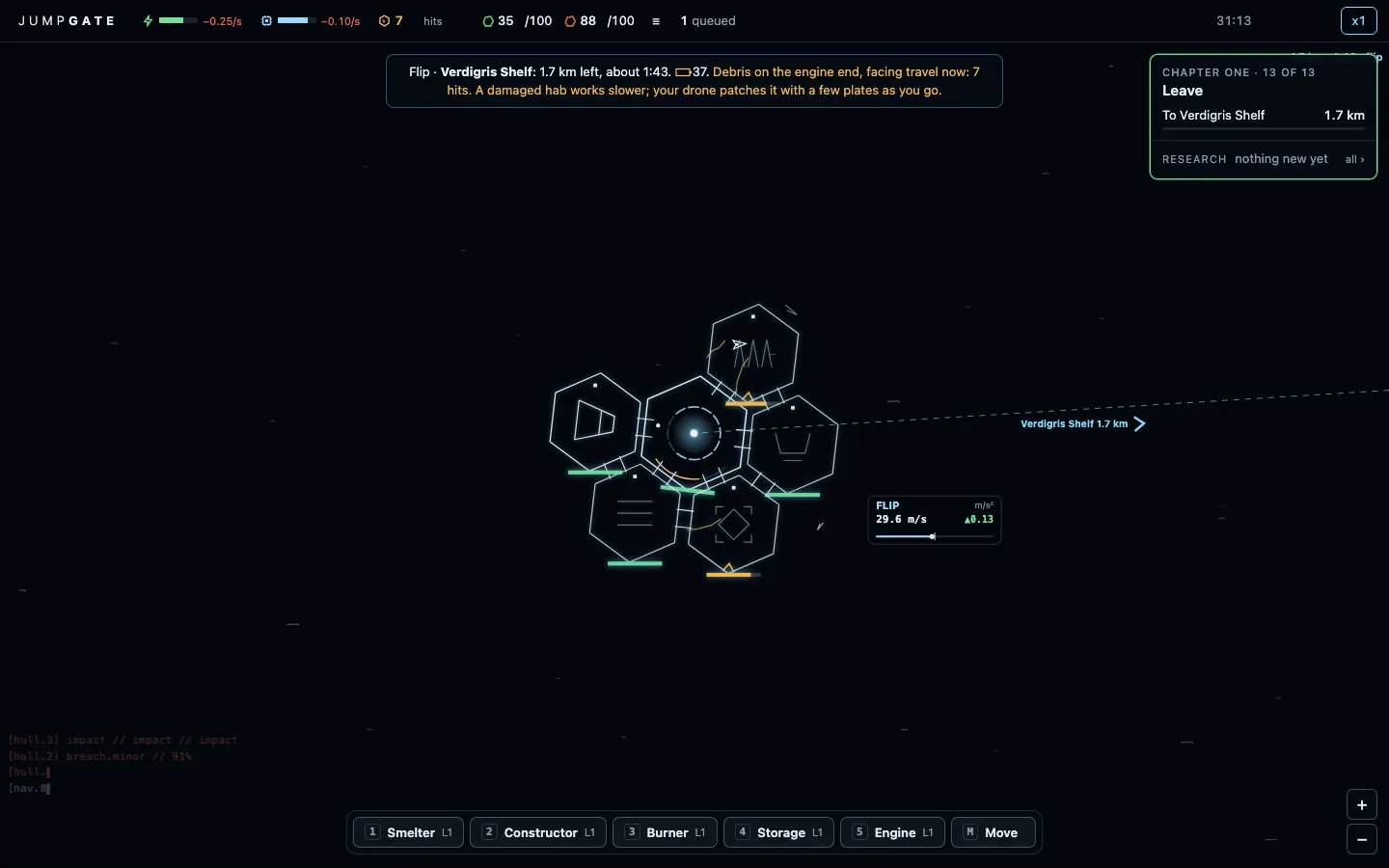Click the damage warning triangle under diamond module
This screenshot has height=868, width=1389.
click(x=728, y=567)
